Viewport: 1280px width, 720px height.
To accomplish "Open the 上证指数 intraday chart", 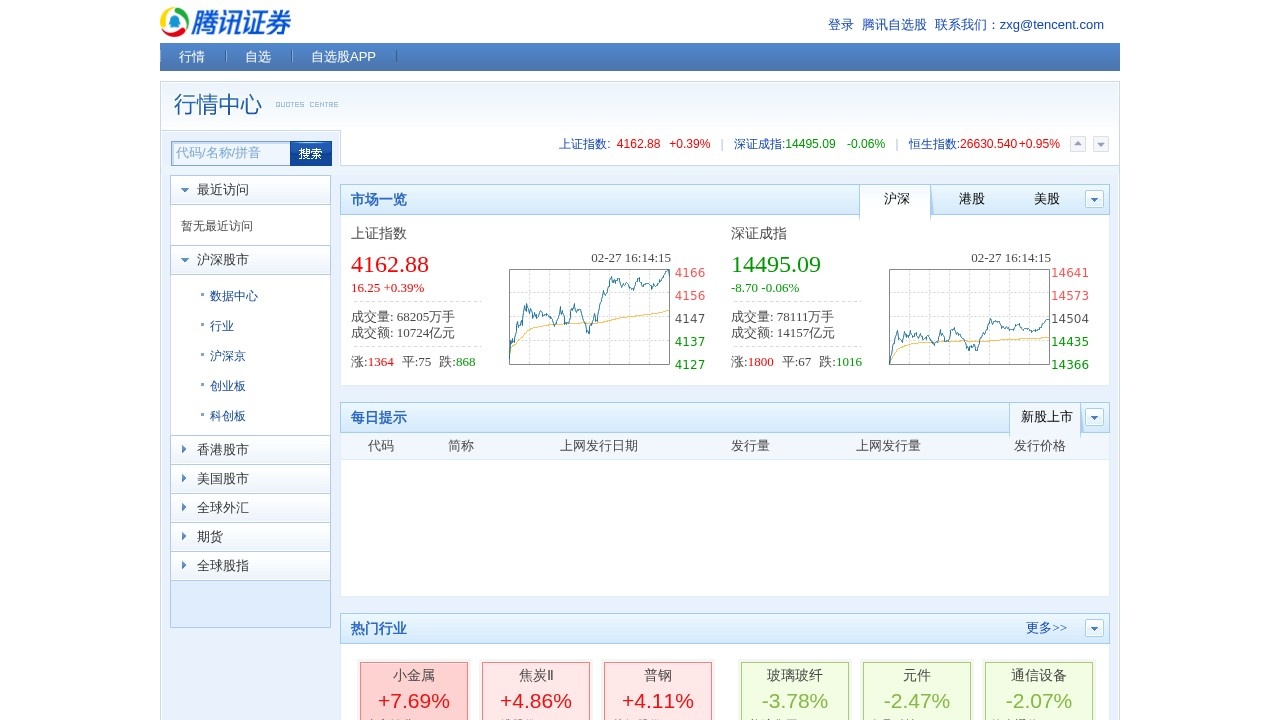I will click(589, 316).
